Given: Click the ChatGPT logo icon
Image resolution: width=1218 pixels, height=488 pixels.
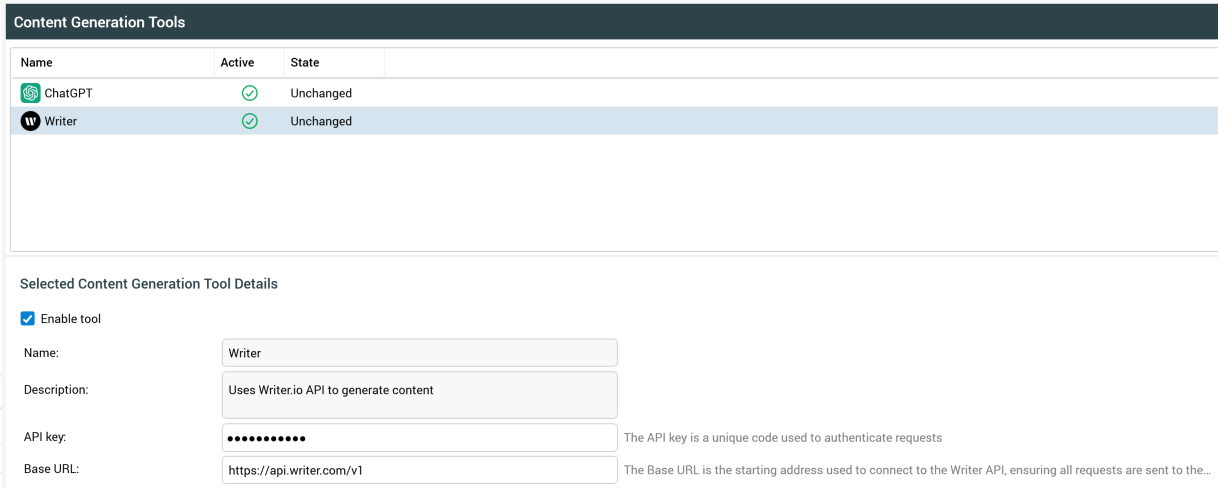Looking at the screenshot, I should tap(30, 93).
